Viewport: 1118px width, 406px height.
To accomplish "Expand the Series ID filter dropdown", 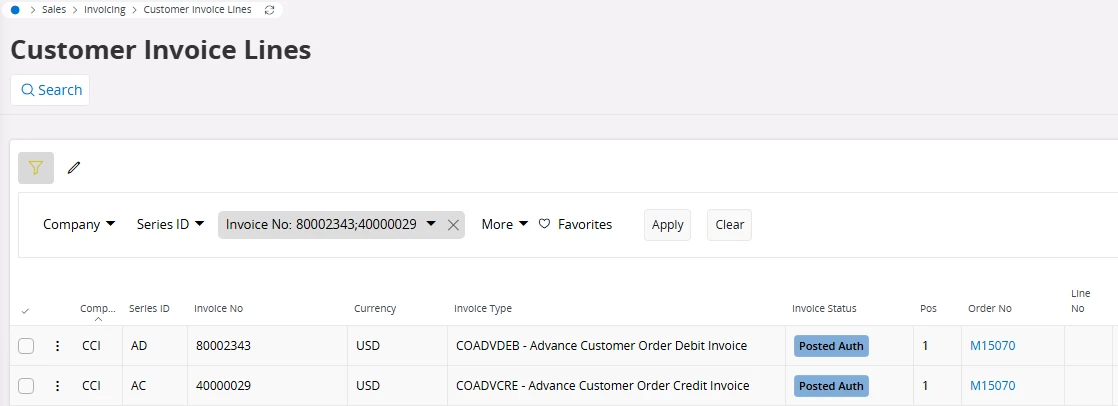I will 170,224.
